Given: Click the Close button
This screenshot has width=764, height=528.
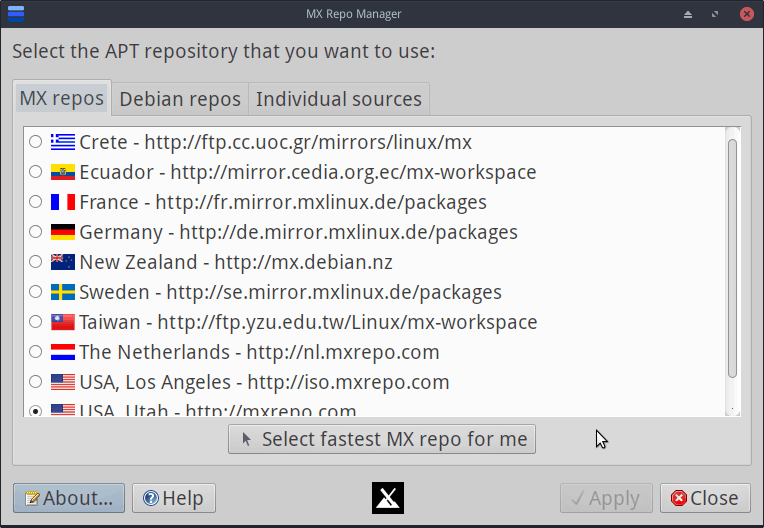Looking at the screenshot, I should [x=705, y=498].
